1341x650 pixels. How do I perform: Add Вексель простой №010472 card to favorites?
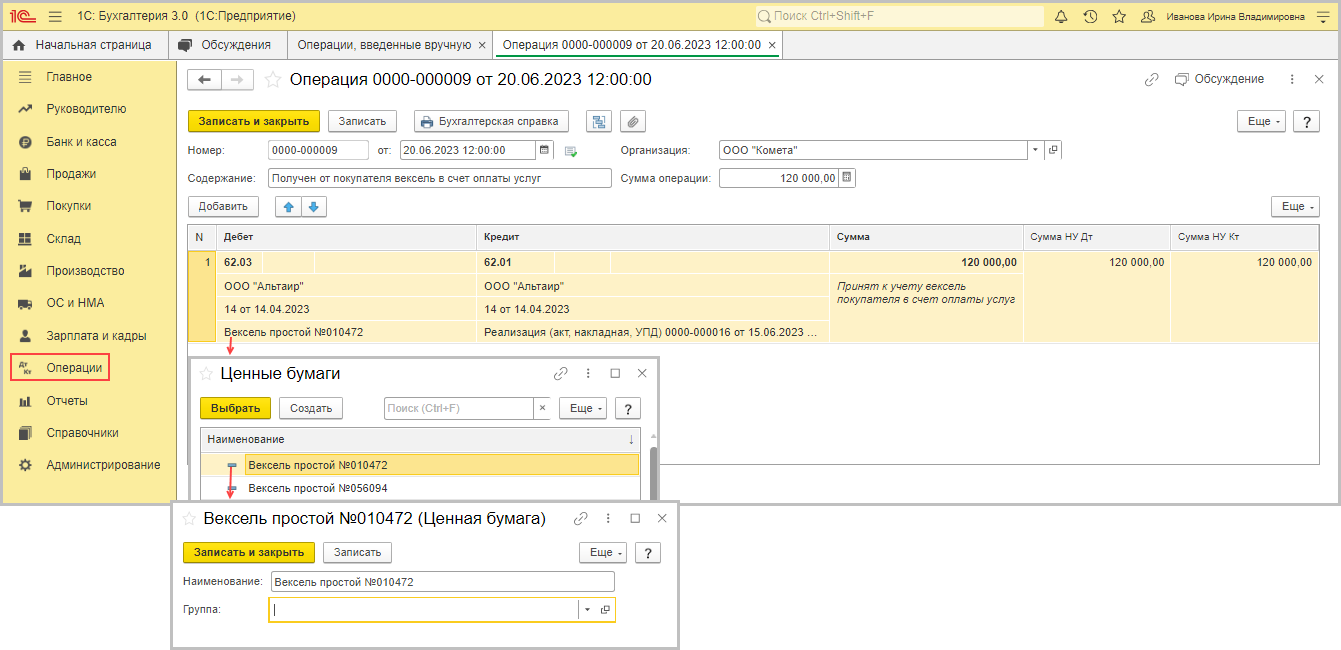point(189,519)
